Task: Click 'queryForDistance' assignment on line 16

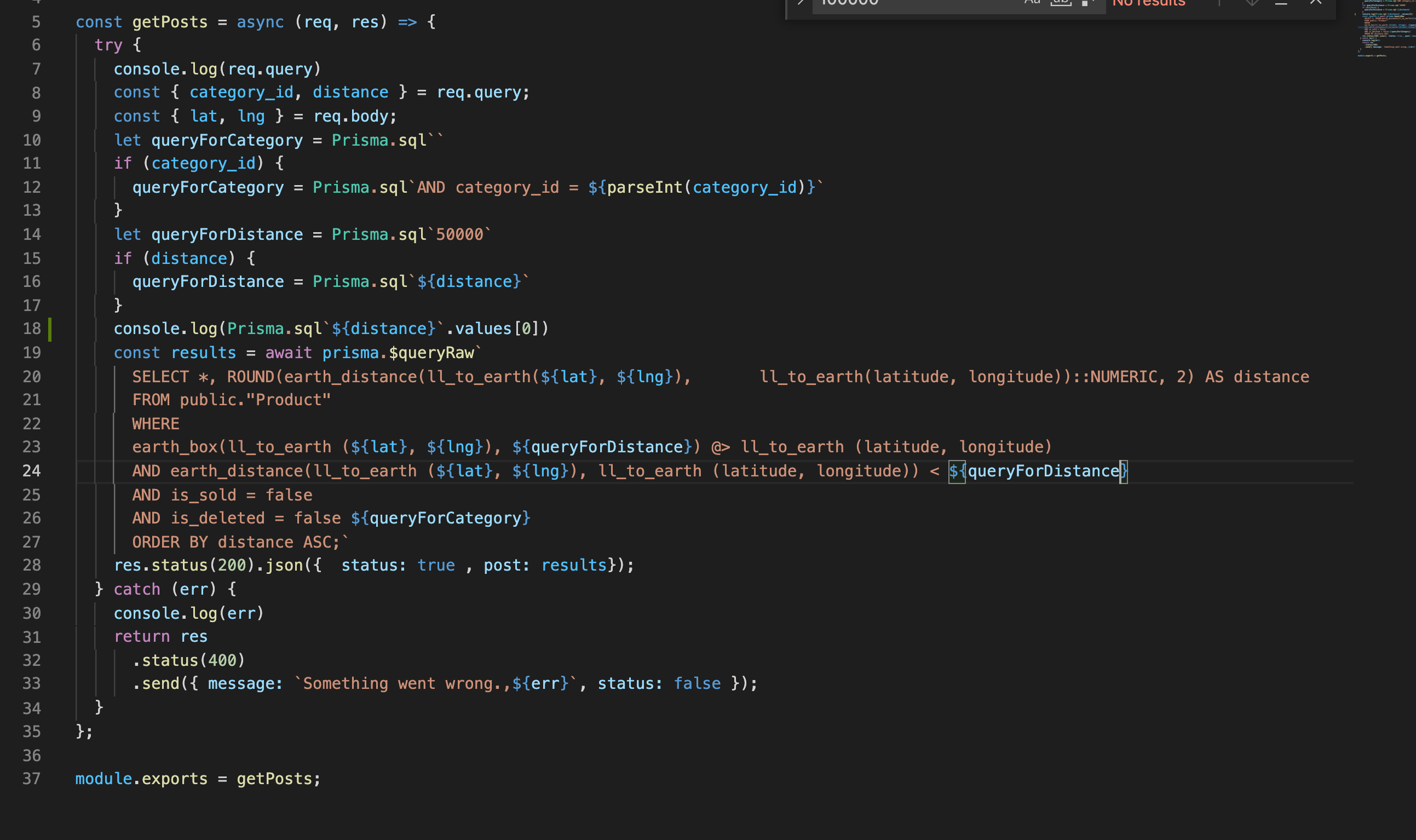Action: (208, 282)
